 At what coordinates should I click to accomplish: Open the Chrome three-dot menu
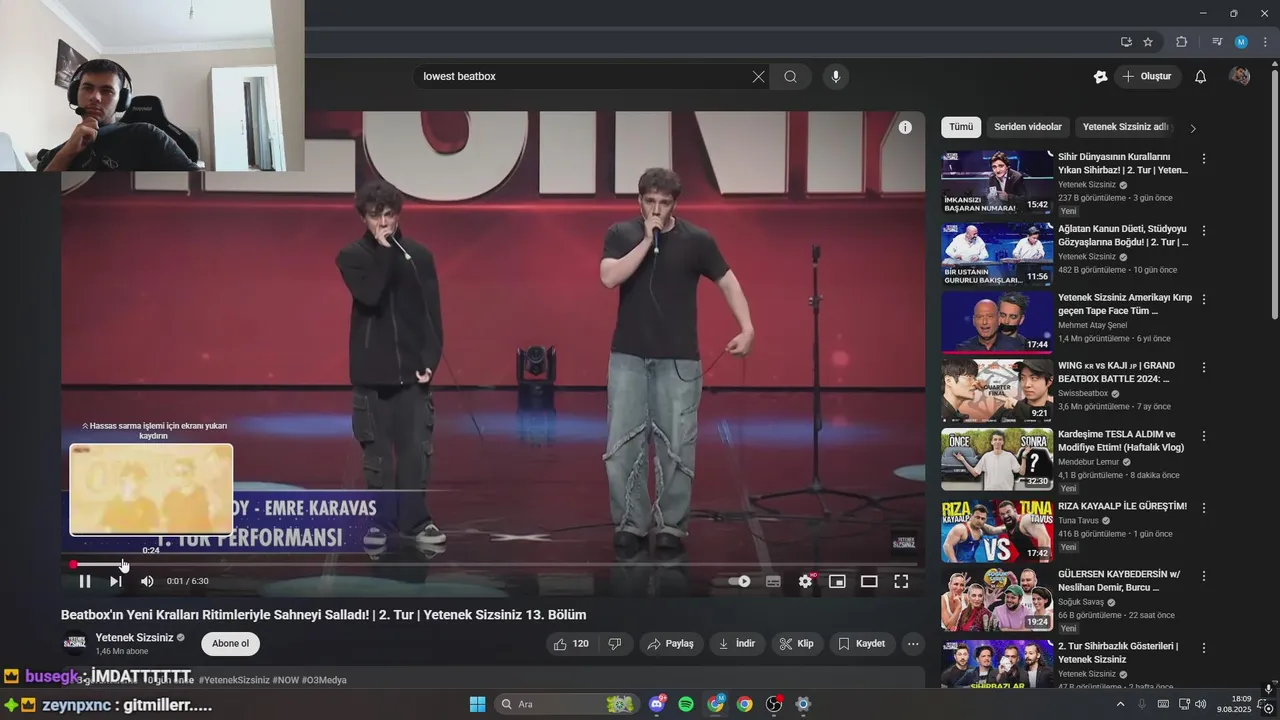1265,42
